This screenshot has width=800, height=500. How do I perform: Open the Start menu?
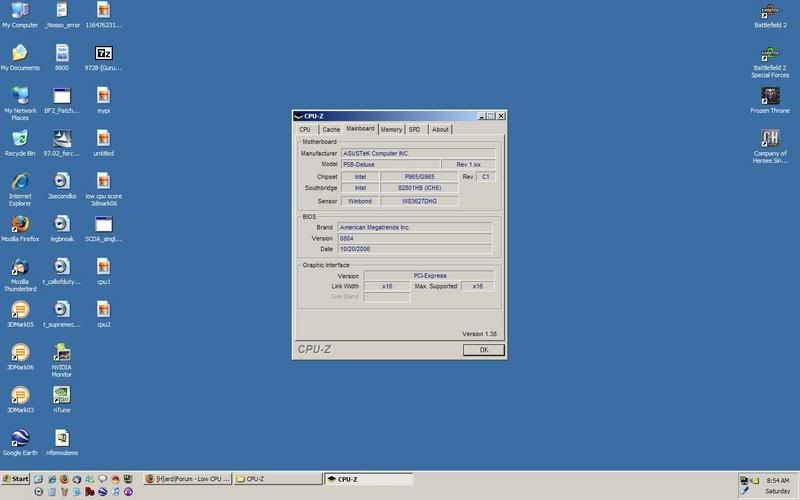point(16,479)
